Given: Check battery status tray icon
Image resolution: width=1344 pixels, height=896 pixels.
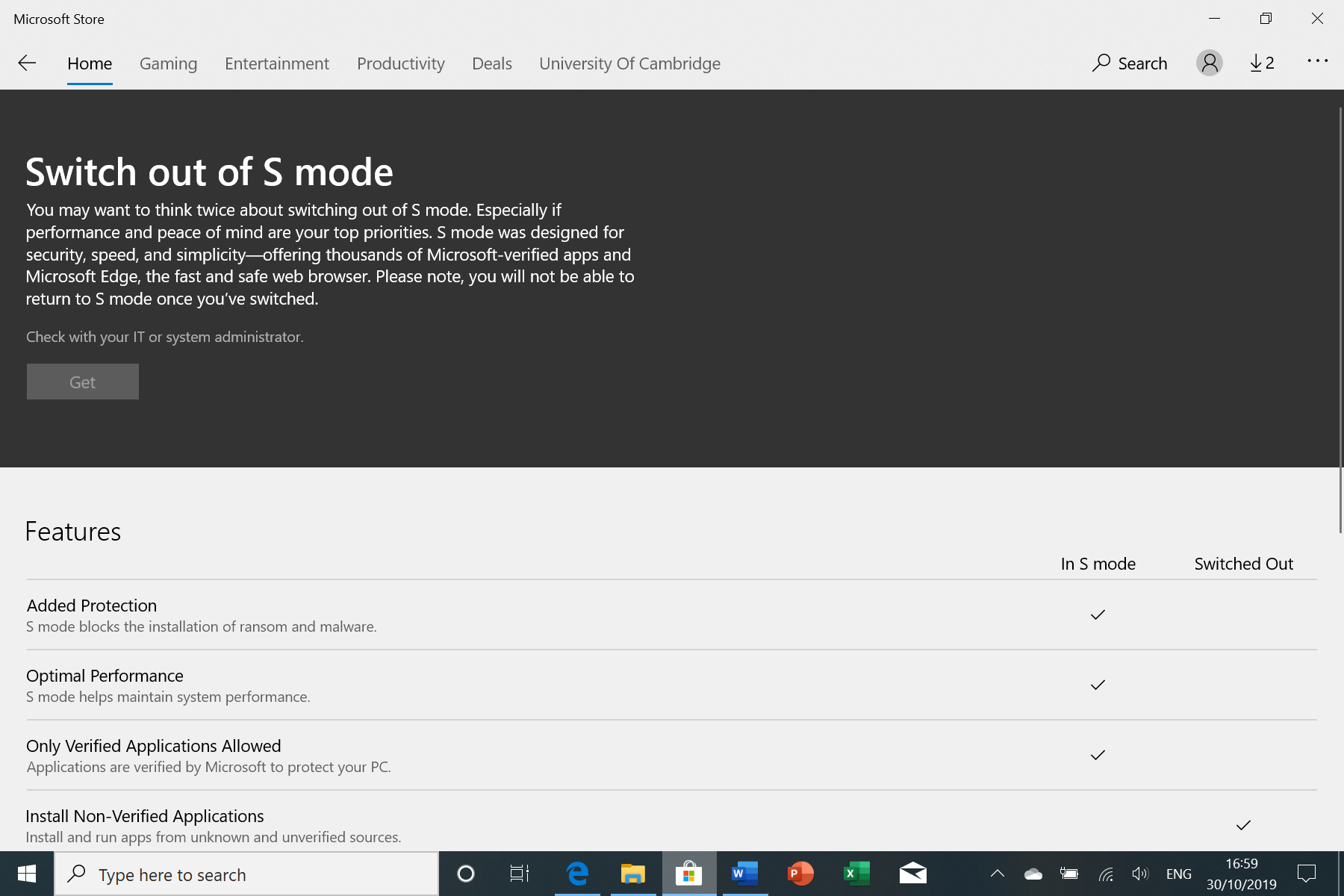Looking at the screenshot, I should coord(1069,874).
